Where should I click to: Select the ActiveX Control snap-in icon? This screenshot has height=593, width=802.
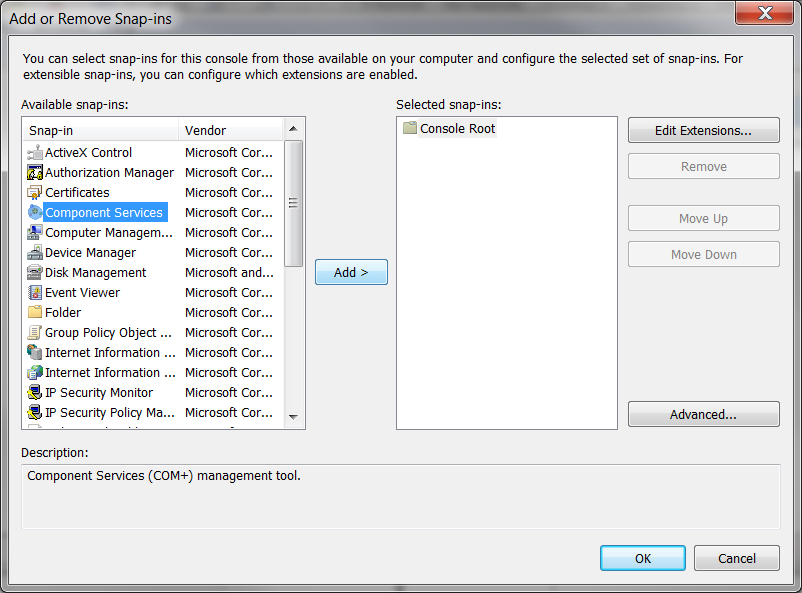[35, 152]
